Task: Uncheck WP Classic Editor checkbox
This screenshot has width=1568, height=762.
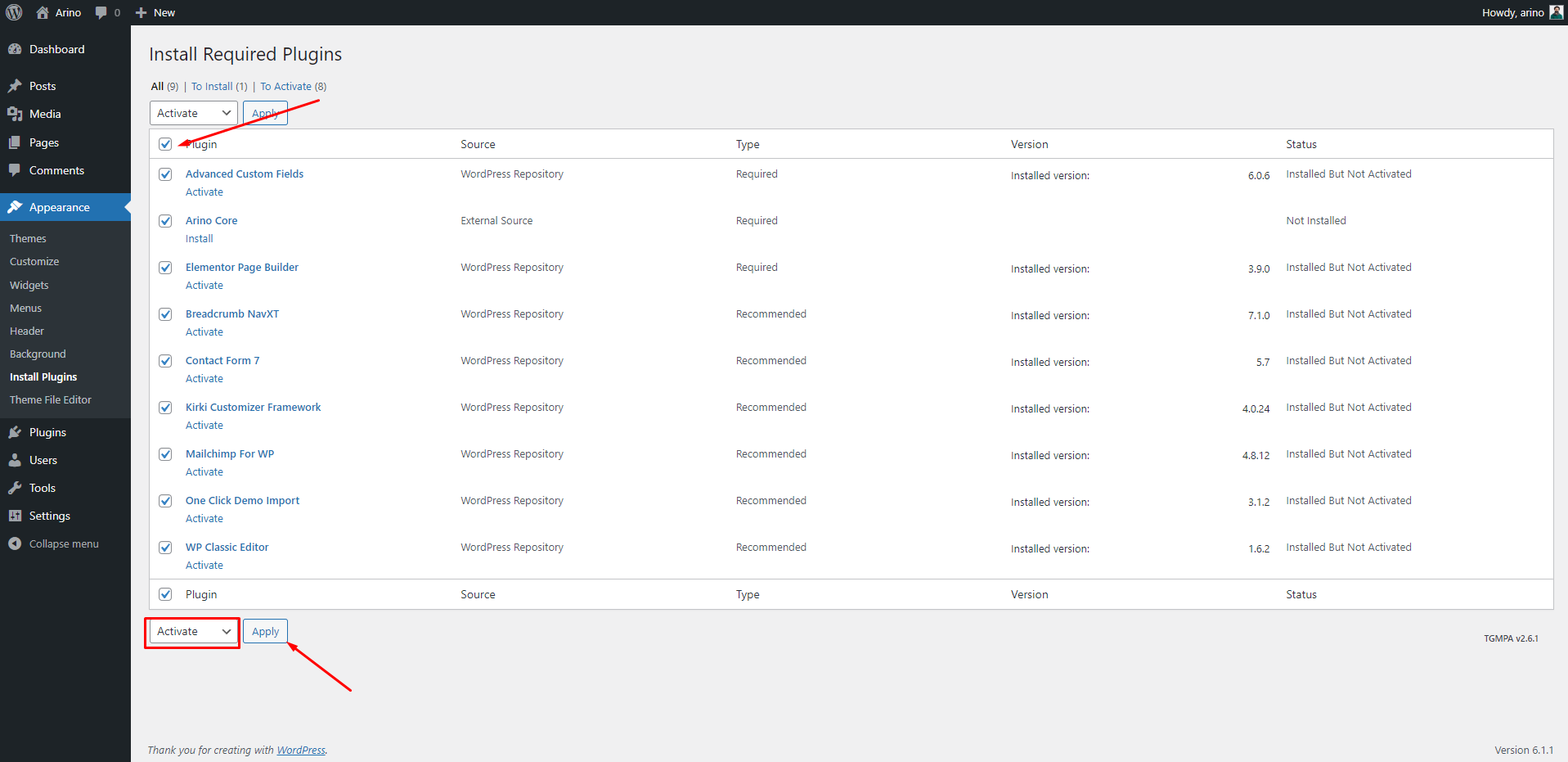Action: (x=165, y=548)
